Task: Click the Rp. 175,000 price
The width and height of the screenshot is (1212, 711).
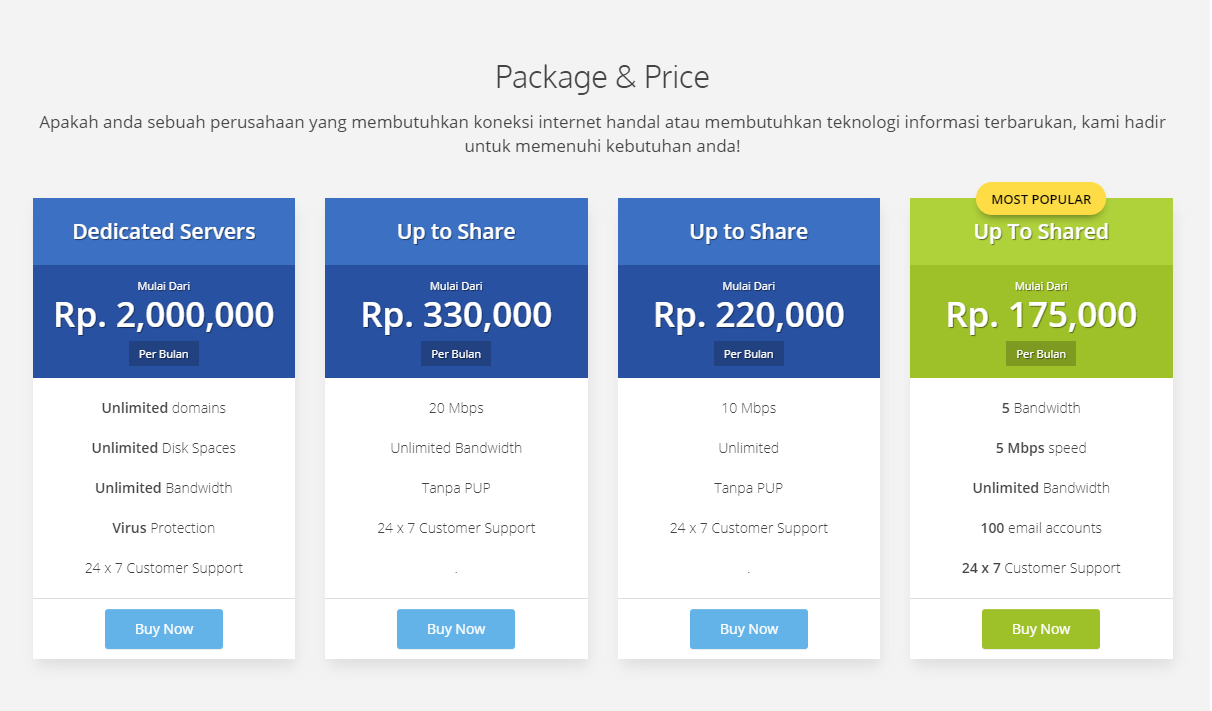Action: click(x=1041, y=315)
